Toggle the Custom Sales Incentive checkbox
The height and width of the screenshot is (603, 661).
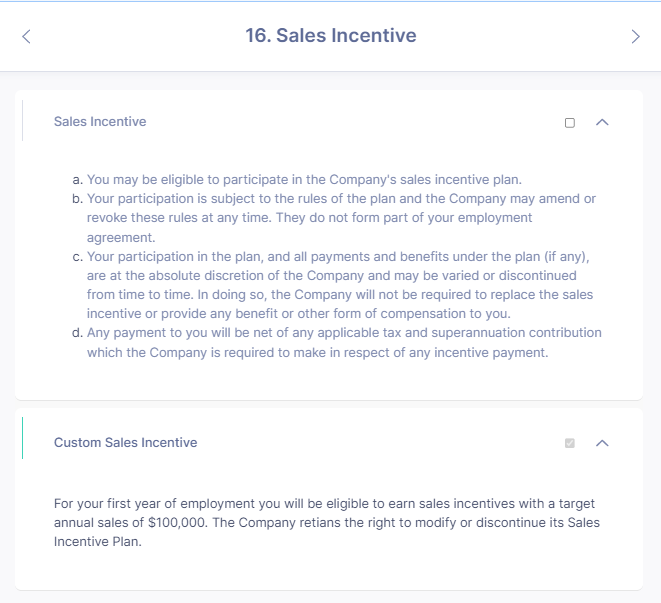coord(570,443)
